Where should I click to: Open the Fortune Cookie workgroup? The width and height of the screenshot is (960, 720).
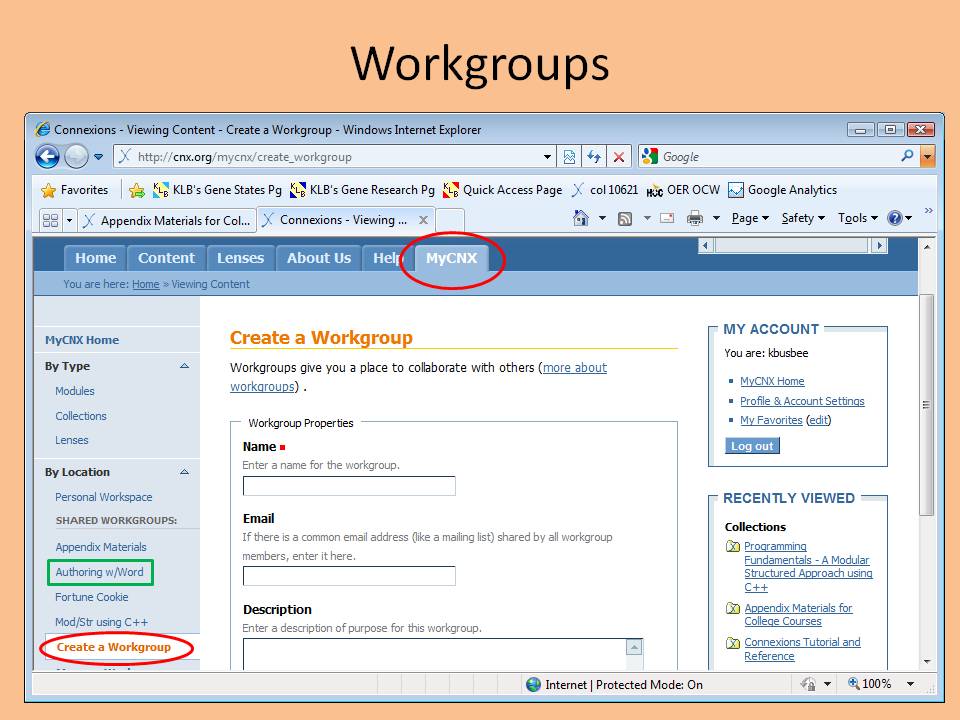(x=92, y=598)
